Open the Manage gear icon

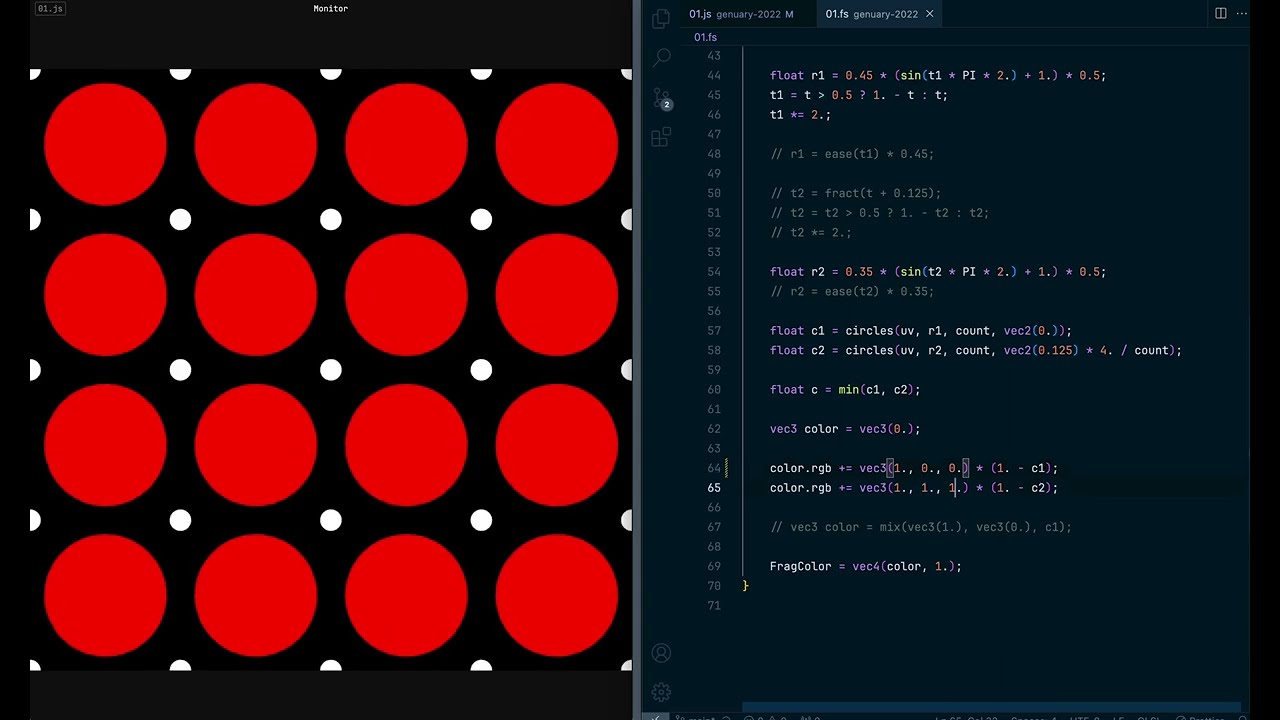(661, 692)
